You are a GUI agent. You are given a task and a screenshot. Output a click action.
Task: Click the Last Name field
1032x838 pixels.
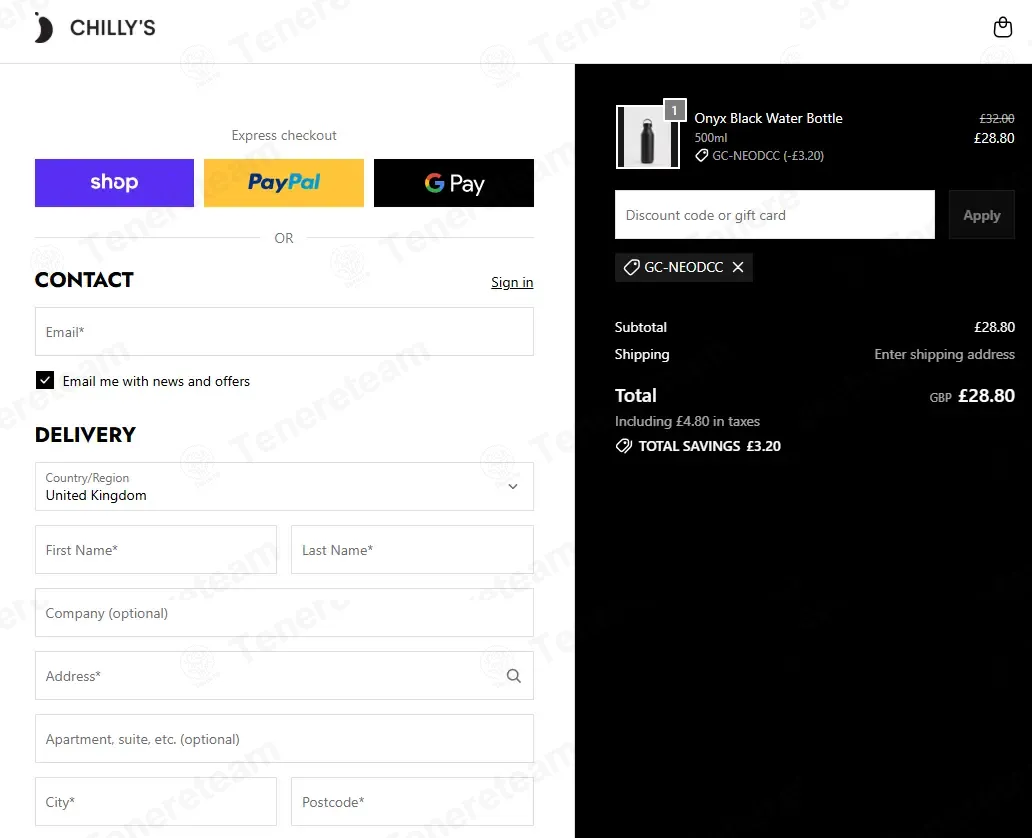pyautogui.click(x=412, y=550)
